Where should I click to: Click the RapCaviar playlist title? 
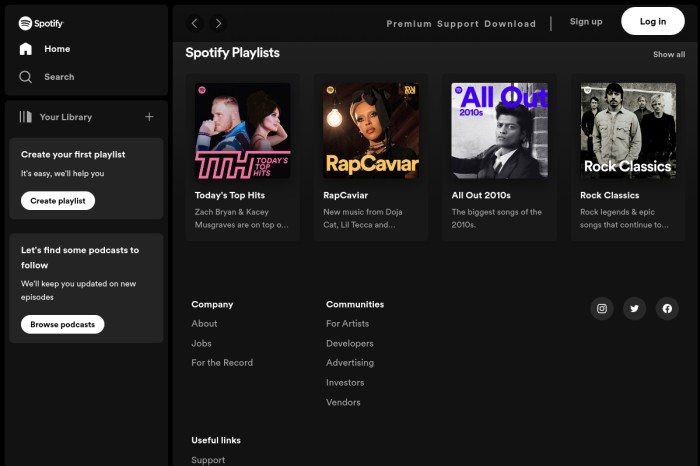tap(346, 195)
